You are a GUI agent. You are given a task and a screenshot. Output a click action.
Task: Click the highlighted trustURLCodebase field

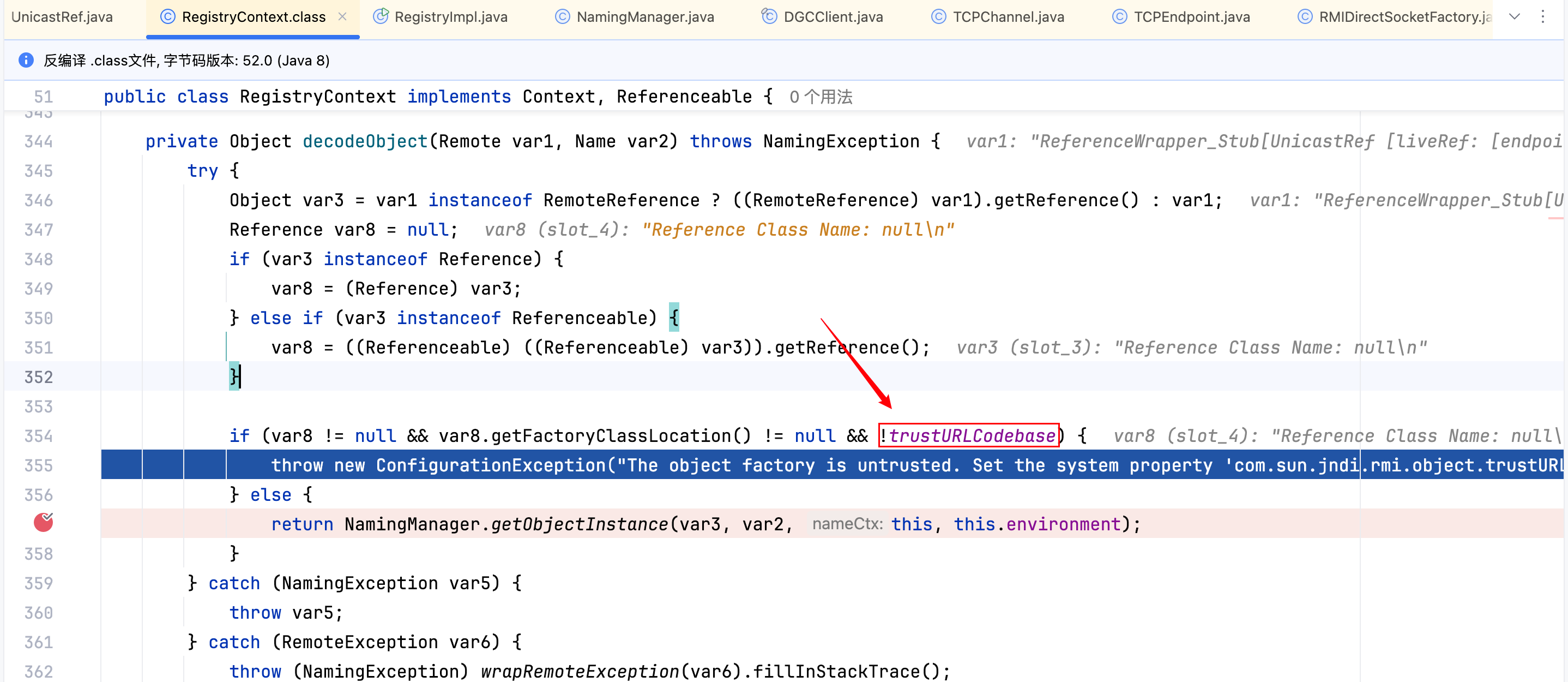pos(972,436)
